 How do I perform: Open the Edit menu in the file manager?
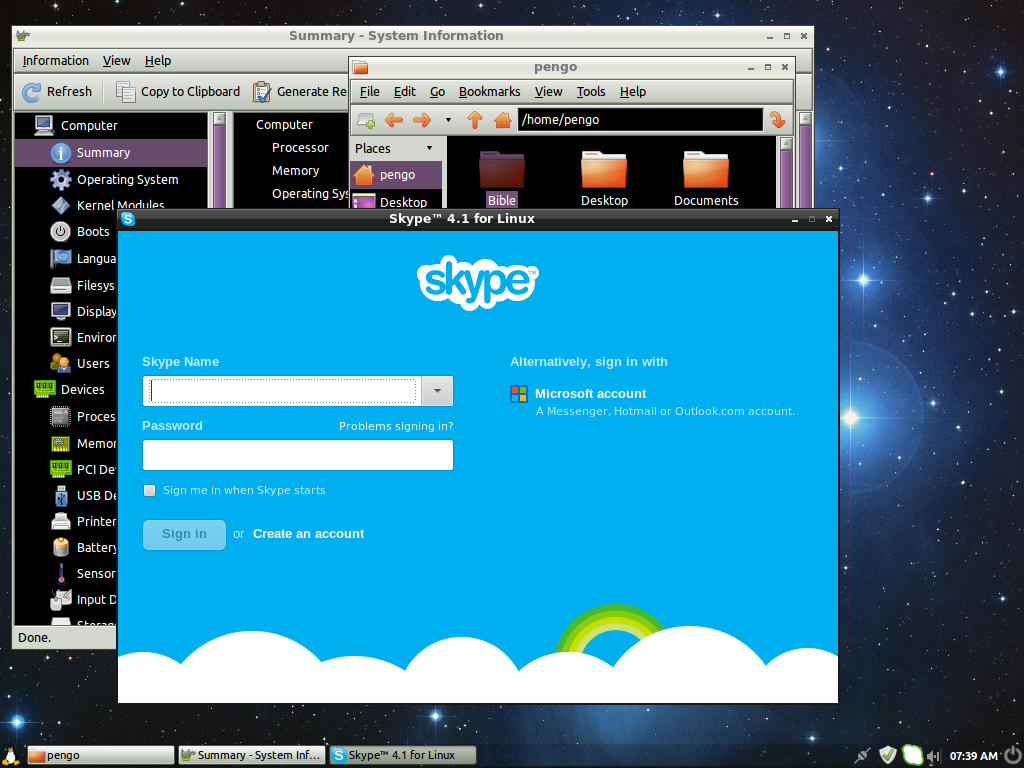pos(405,92)
